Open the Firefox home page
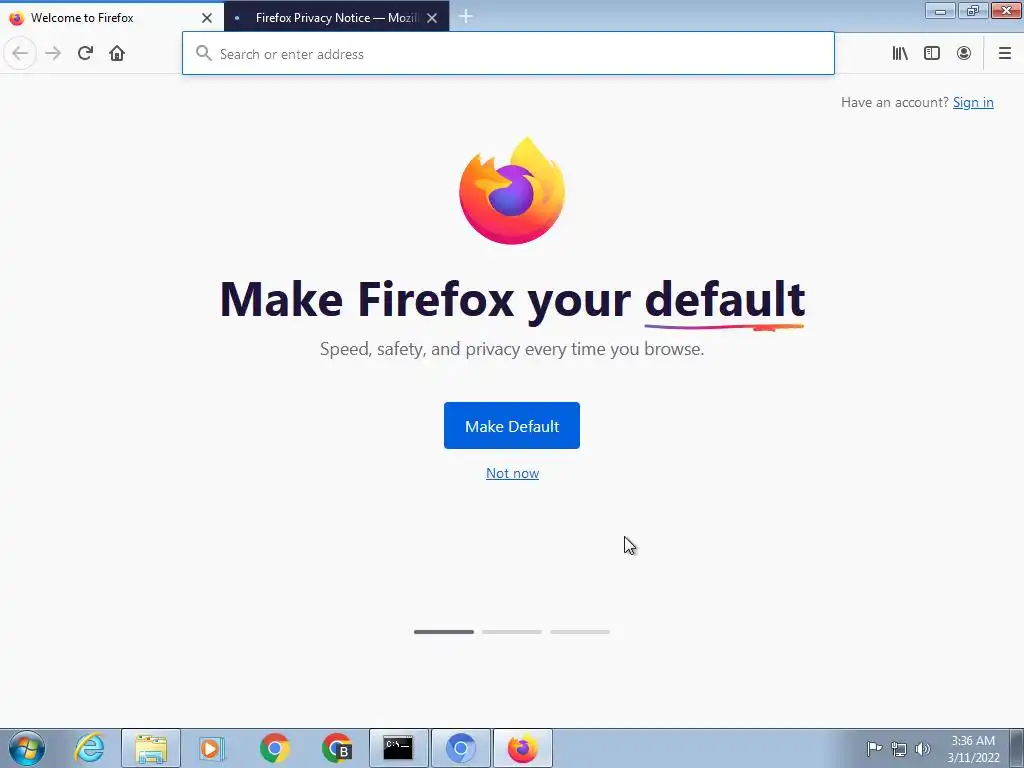Screen dimensions: 1024x768 pyautogui.click(x=117, y=54)
